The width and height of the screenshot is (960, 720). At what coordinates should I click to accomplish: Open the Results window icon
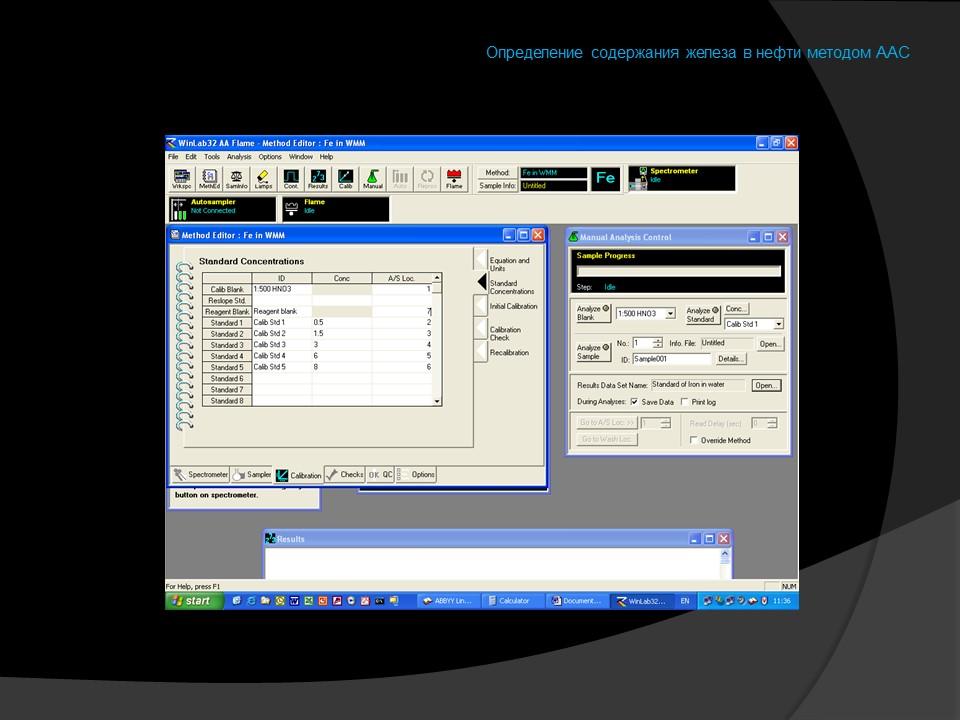click(318, 179)
